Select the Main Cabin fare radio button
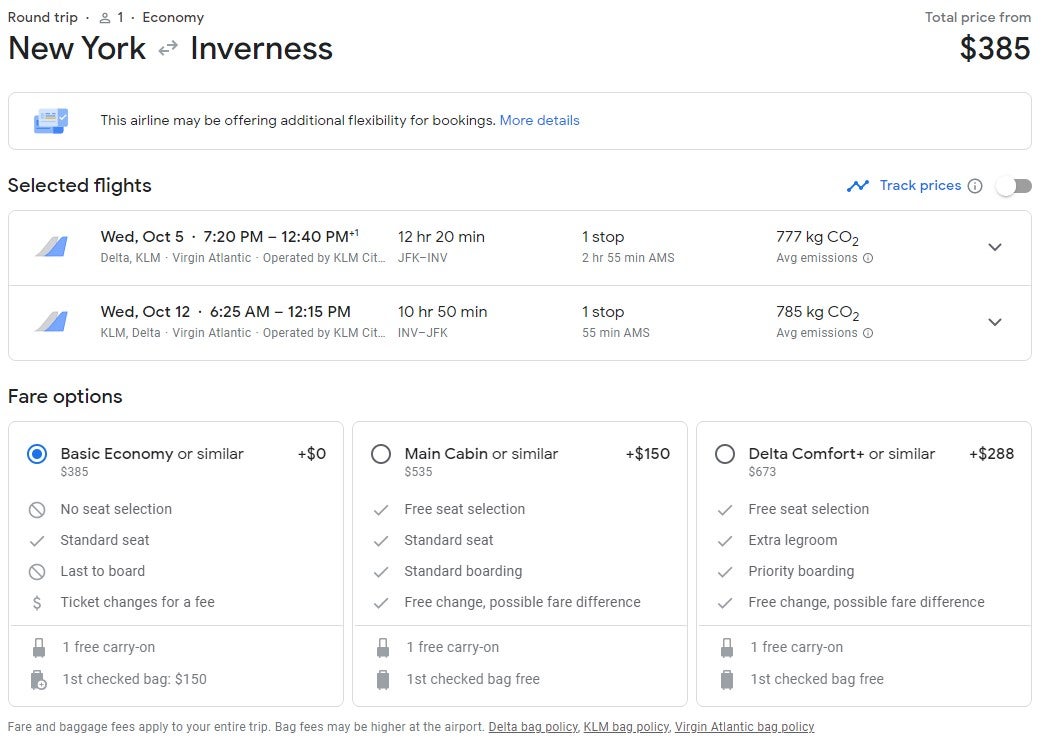 (381, 454)
